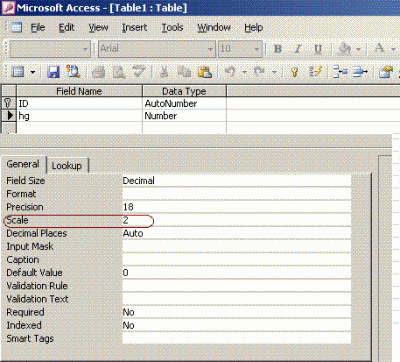The height and width of the screenshot is (362, 400).
Task: Toggle Italic formatting button
Action: click(297, 49)
